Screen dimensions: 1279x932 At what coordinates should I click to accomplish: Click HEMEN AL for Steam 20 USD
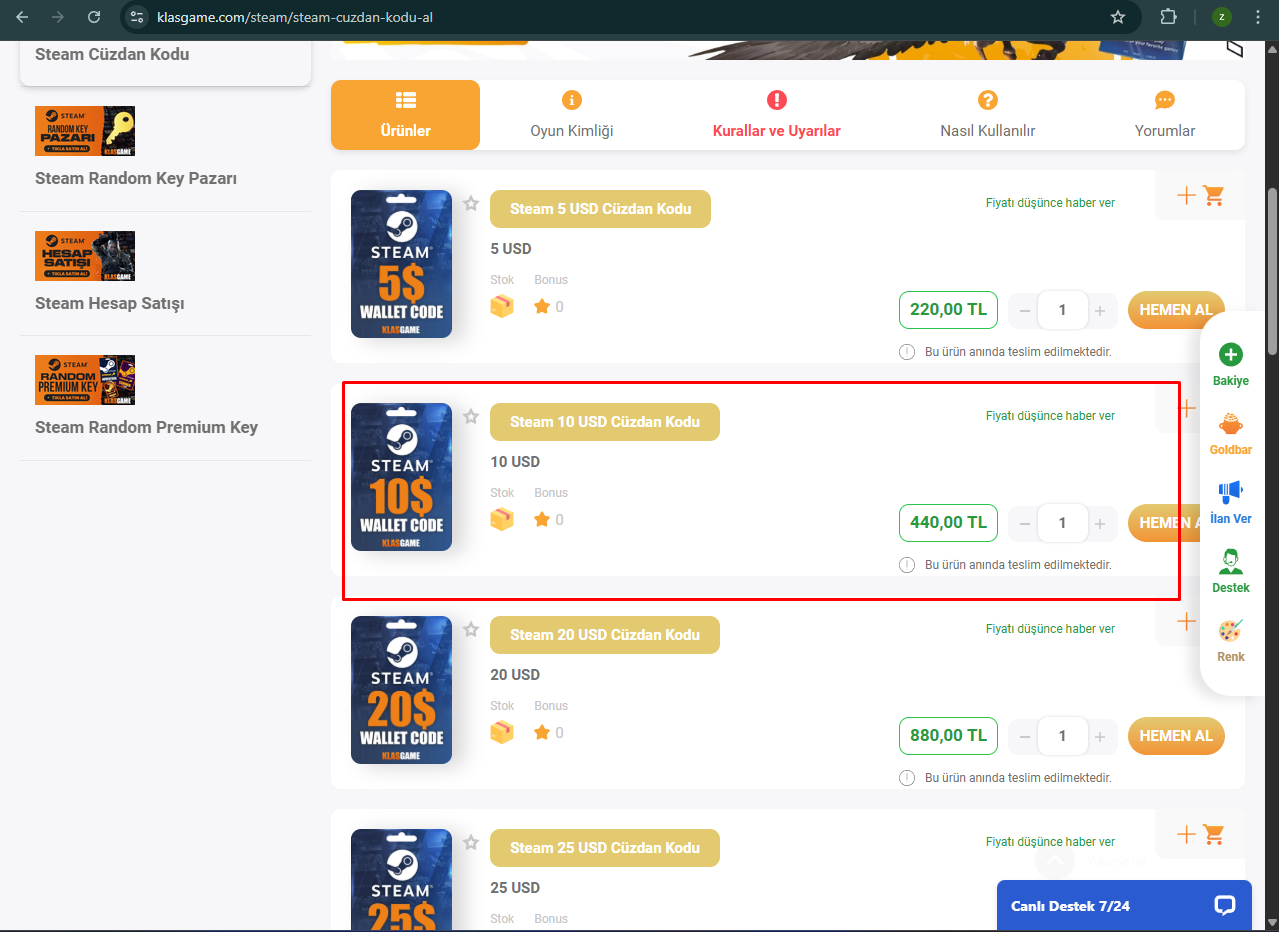click(1176, 736)
